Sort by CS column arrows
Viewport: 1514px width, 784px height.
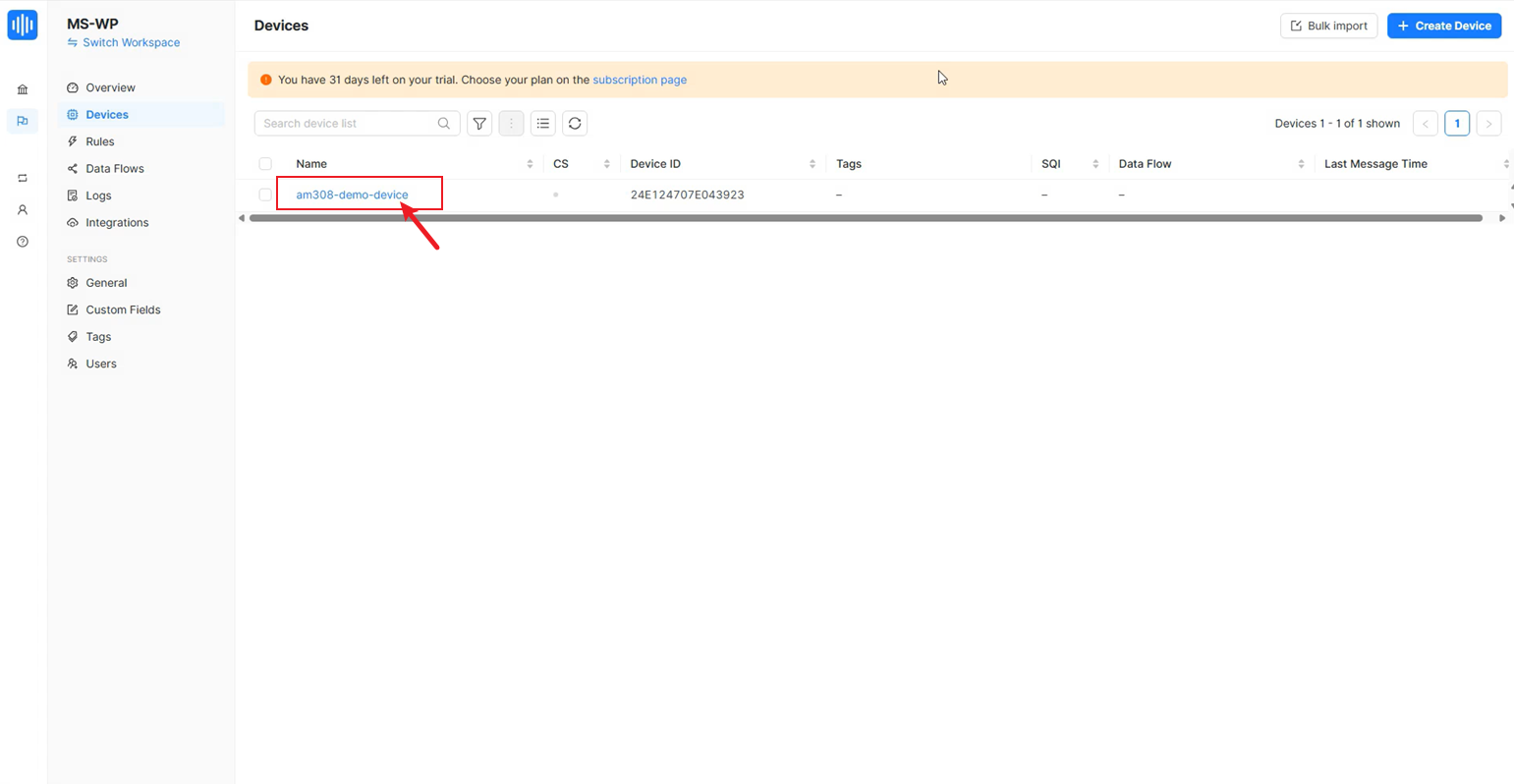607,164
